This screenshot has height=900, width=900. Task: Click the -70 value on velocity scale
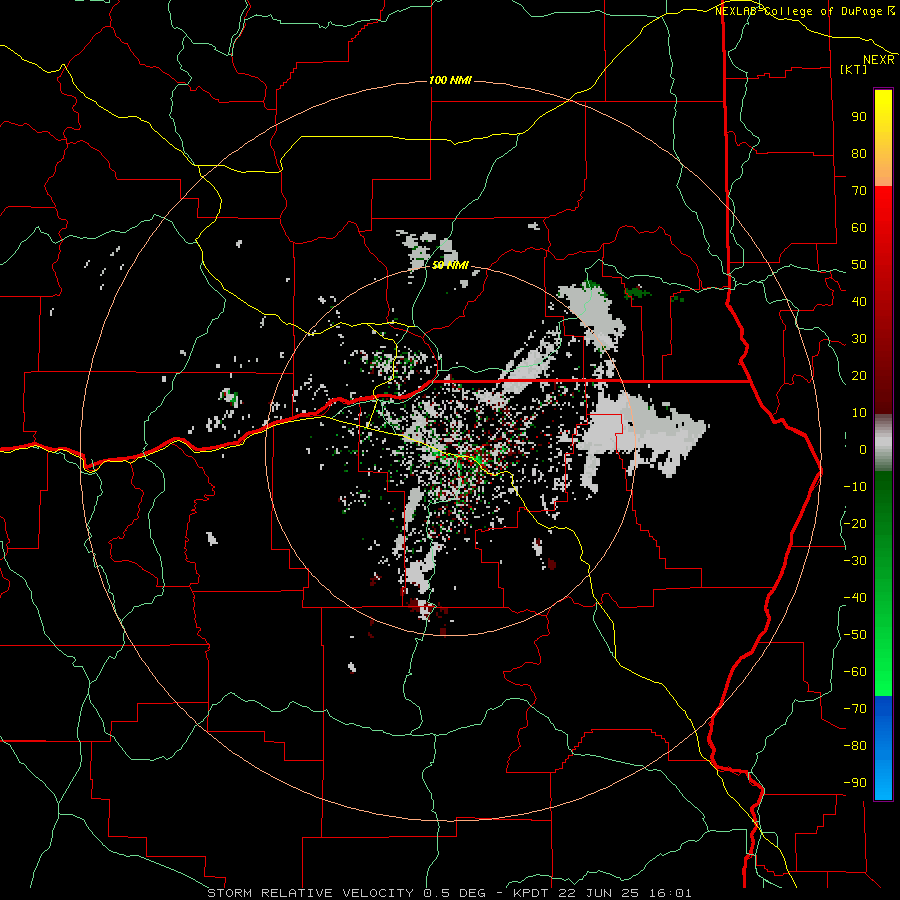point(855,709)
